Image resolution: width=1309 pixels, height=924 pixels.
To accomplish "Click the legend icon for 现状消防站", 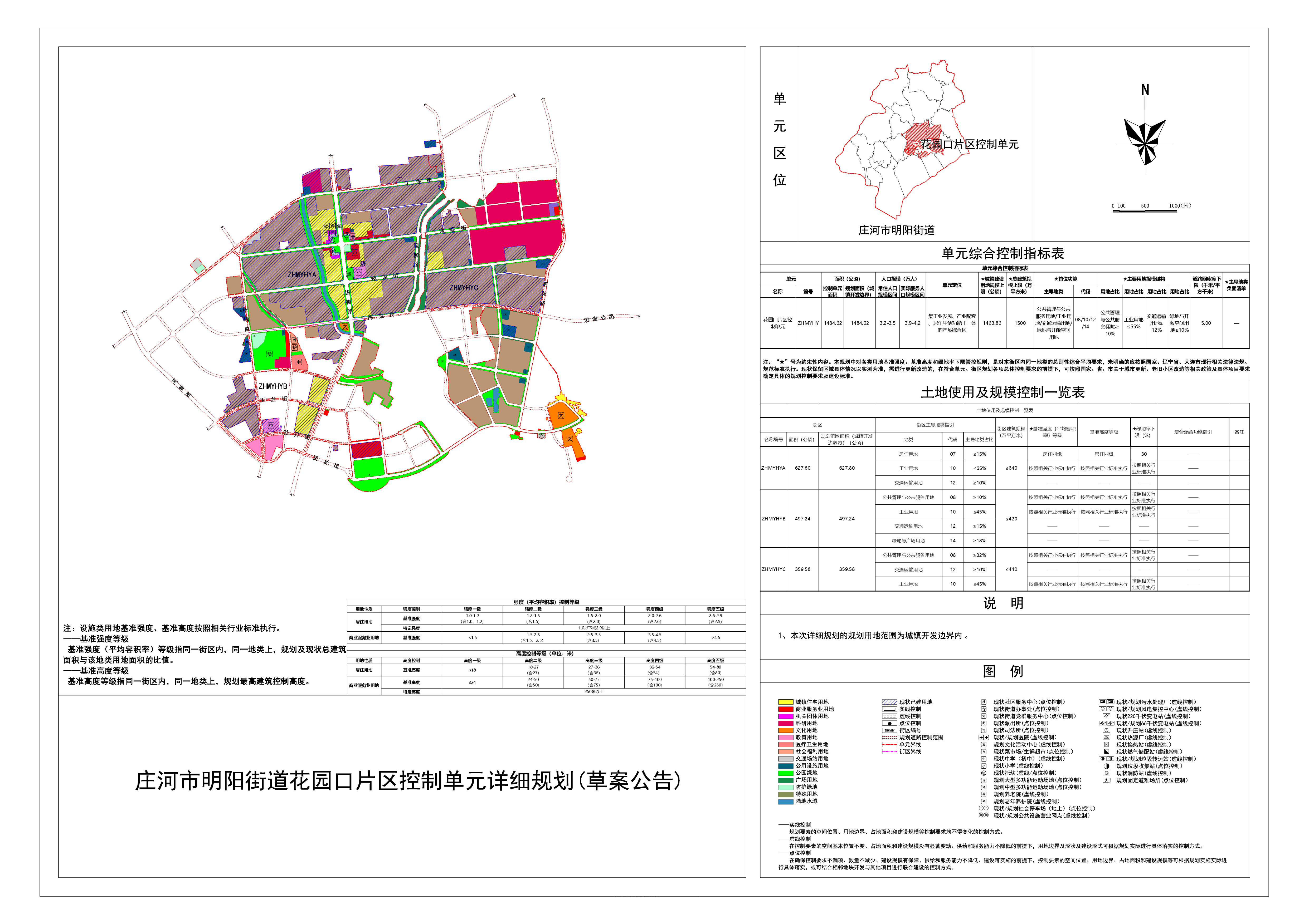I will [1106, 773].
